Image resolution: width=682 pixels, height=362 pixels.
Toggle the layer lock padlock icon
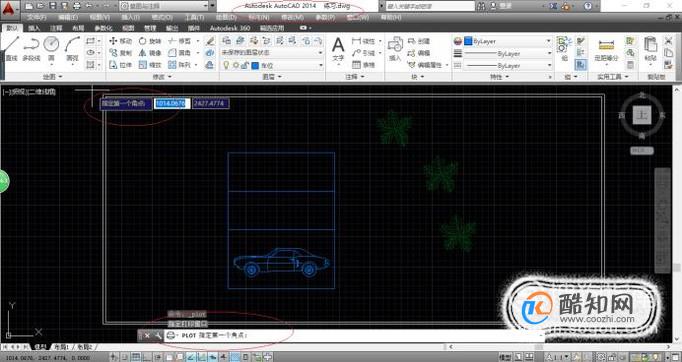tap(245, 65)
